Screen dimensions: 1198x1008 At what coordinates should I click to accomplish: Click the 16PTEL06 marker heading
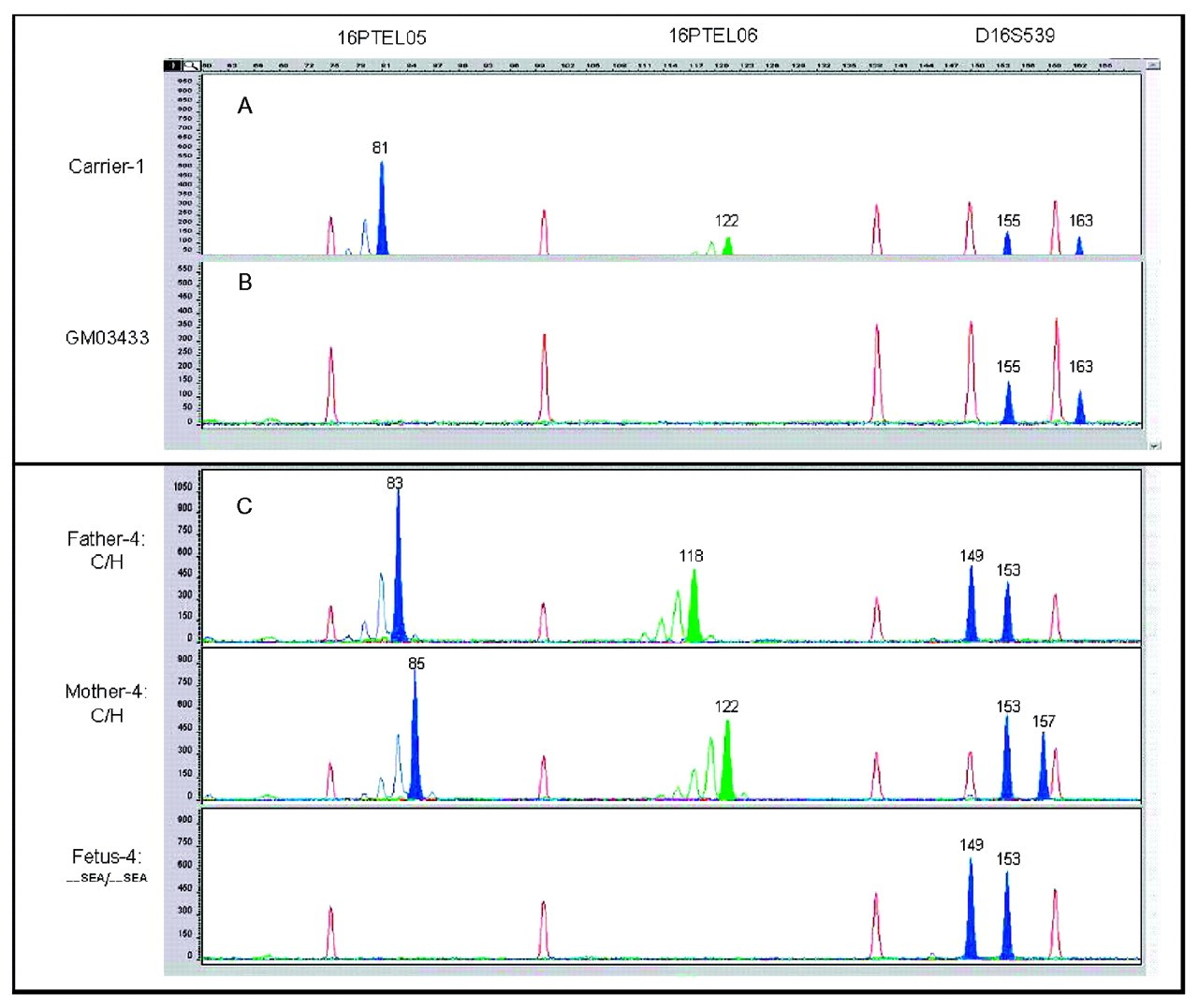[713, 36]
